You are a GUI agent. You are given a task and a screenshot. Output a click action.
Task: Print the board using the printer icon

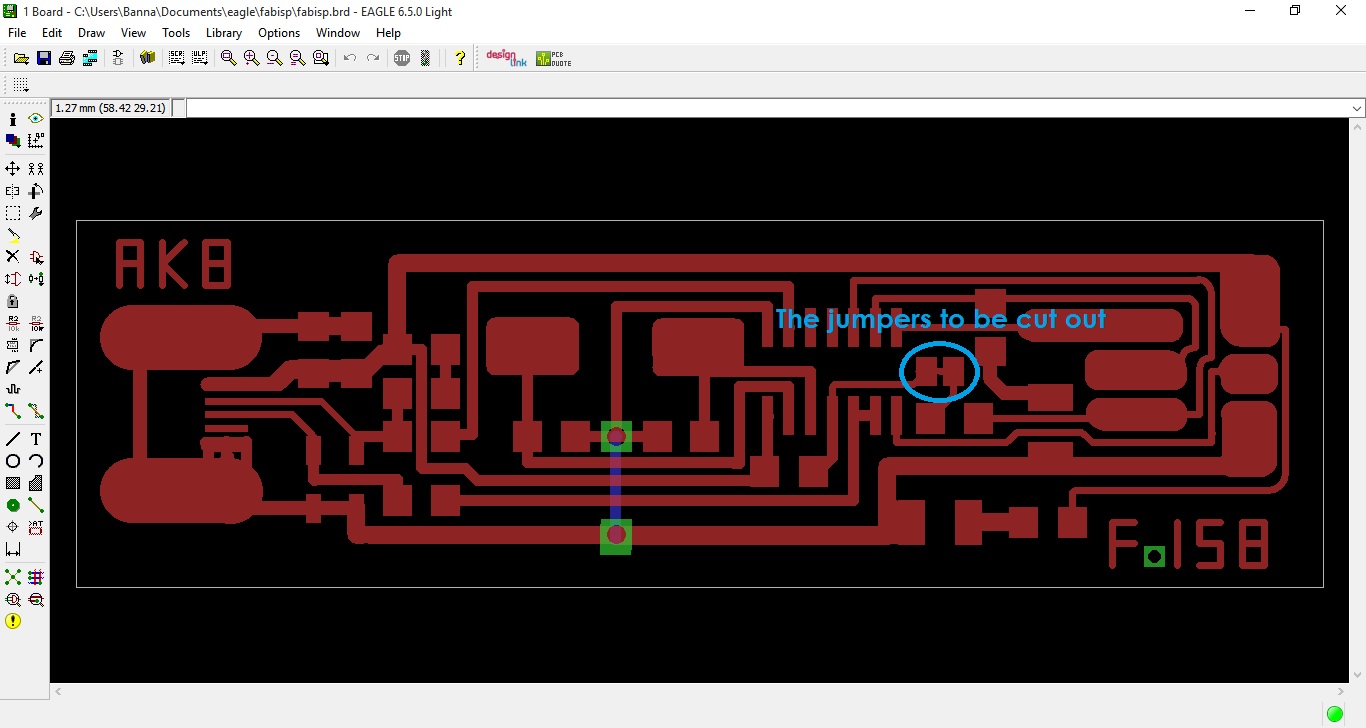pos(67,58)
